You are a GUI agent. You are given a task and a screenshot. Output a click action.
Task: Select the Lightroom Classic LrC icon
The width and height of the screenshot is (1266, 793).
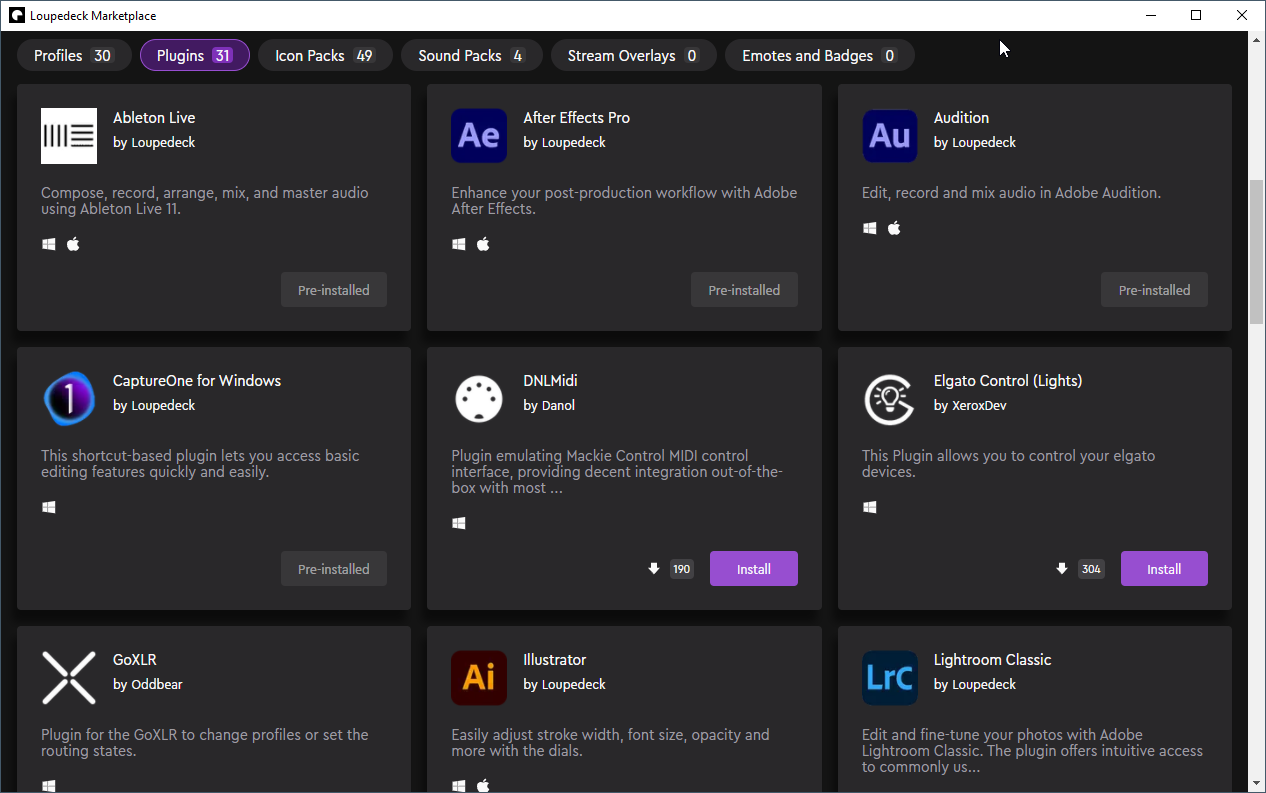(x=890, y=678)
